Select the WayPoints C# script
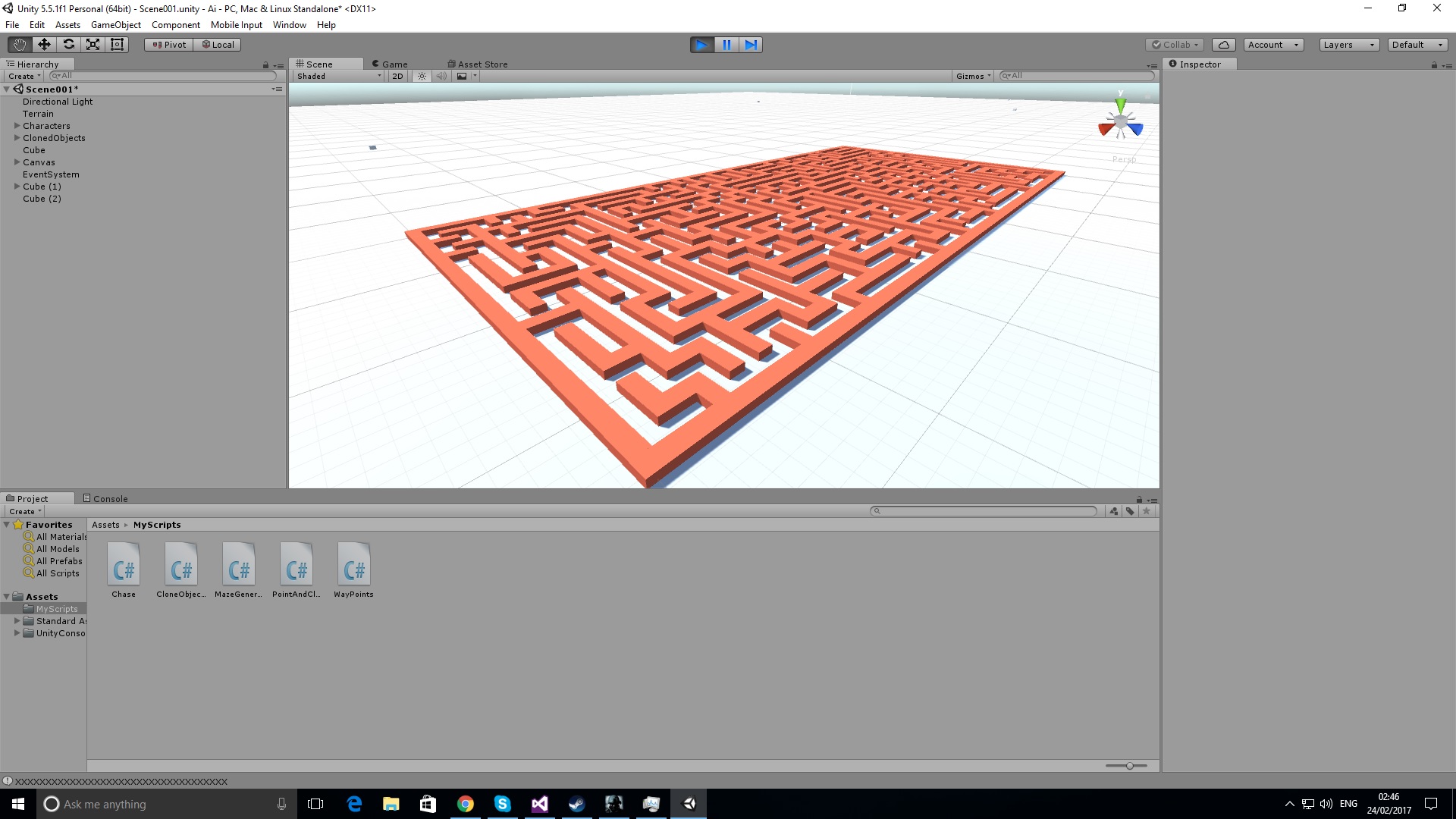 click(x=354, y=570)
